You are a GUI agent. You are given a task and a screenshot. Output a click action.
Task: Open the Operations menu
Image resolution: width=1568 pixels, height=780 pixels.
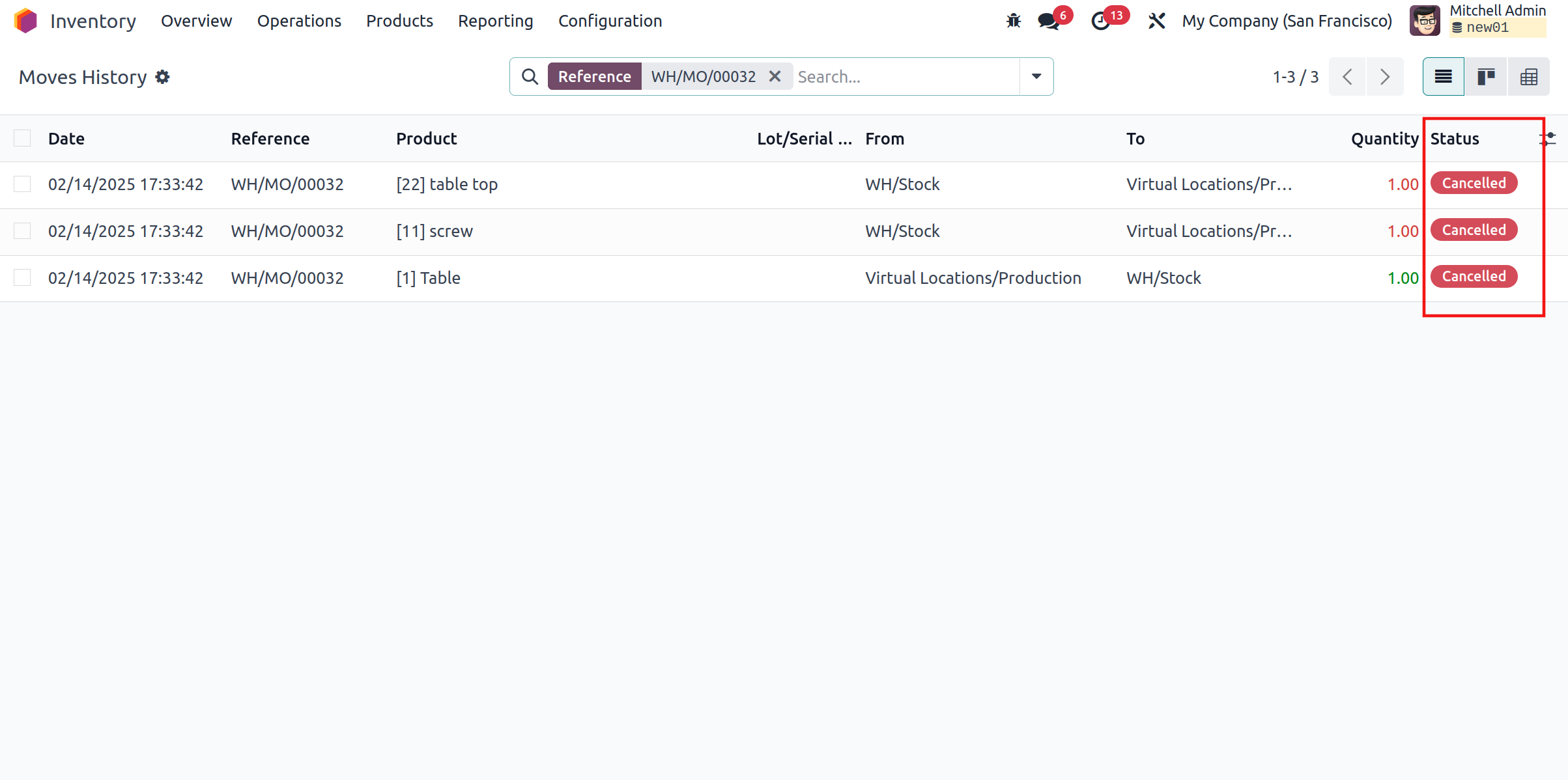[x=299, y=21]
